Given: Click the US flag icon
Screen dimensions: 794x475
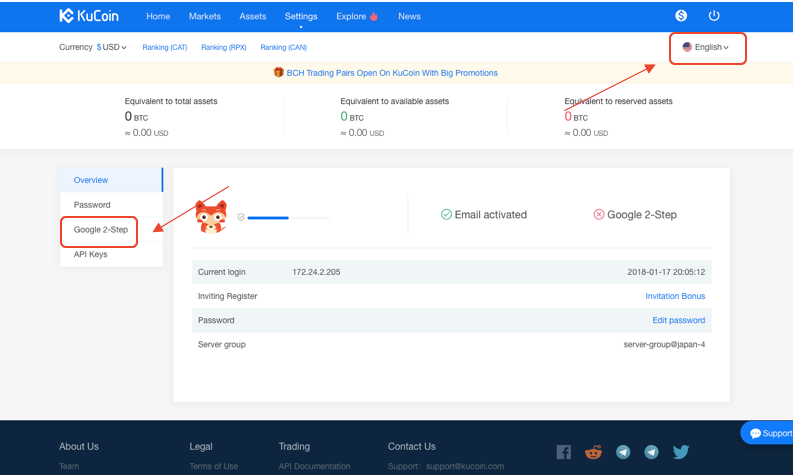Looking at the screenshot, I should tap(687, 47).
